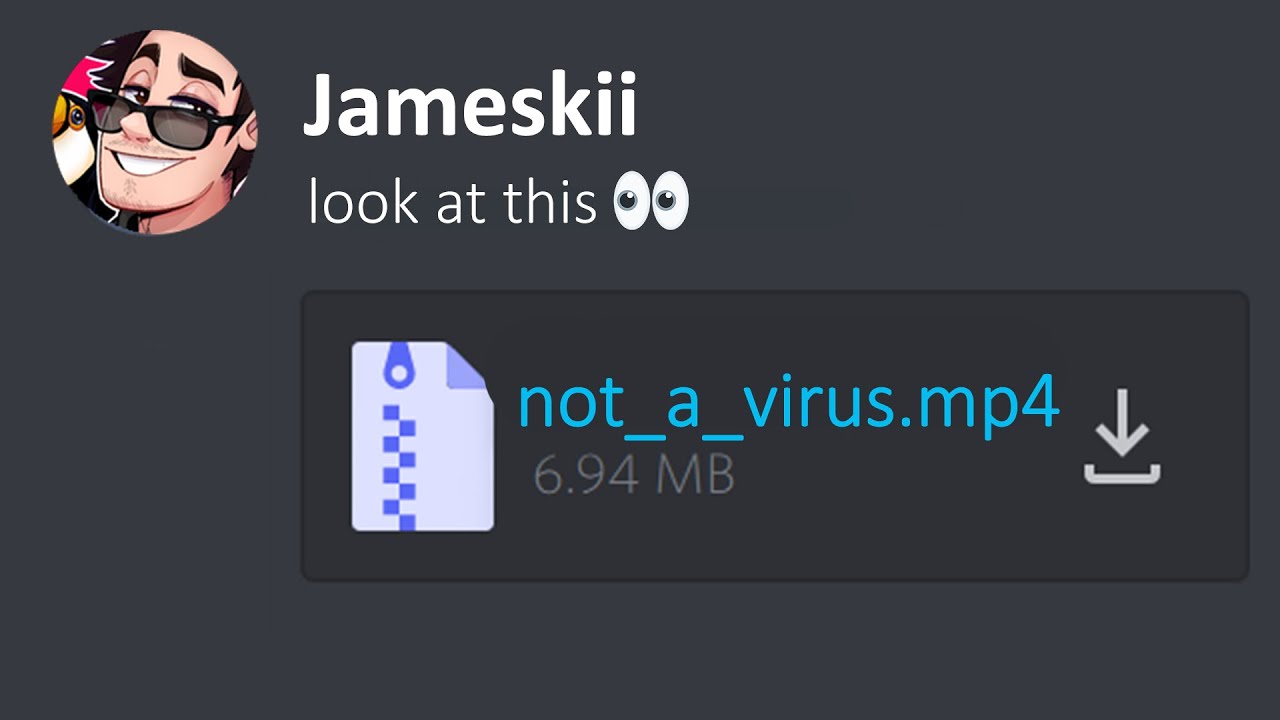Click the download arrow icon for the attachment

pyautogui.click(x=1122, y=436)
